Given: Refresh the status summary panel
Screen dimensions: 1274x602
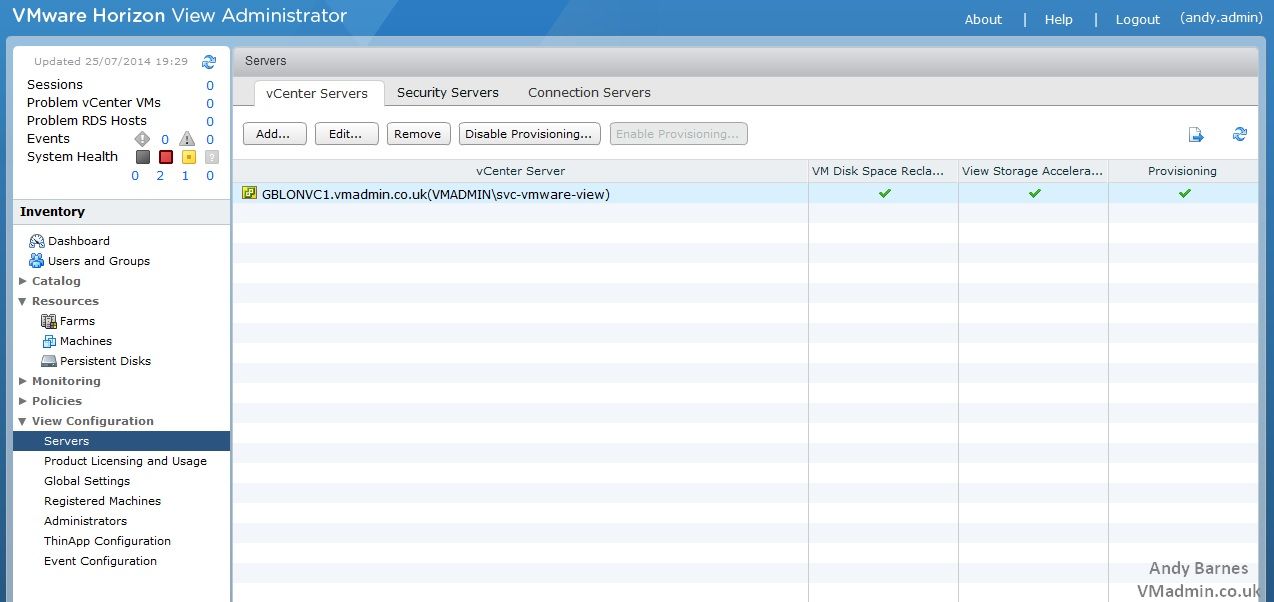Looking at the screenshot, I should point(209,62).
